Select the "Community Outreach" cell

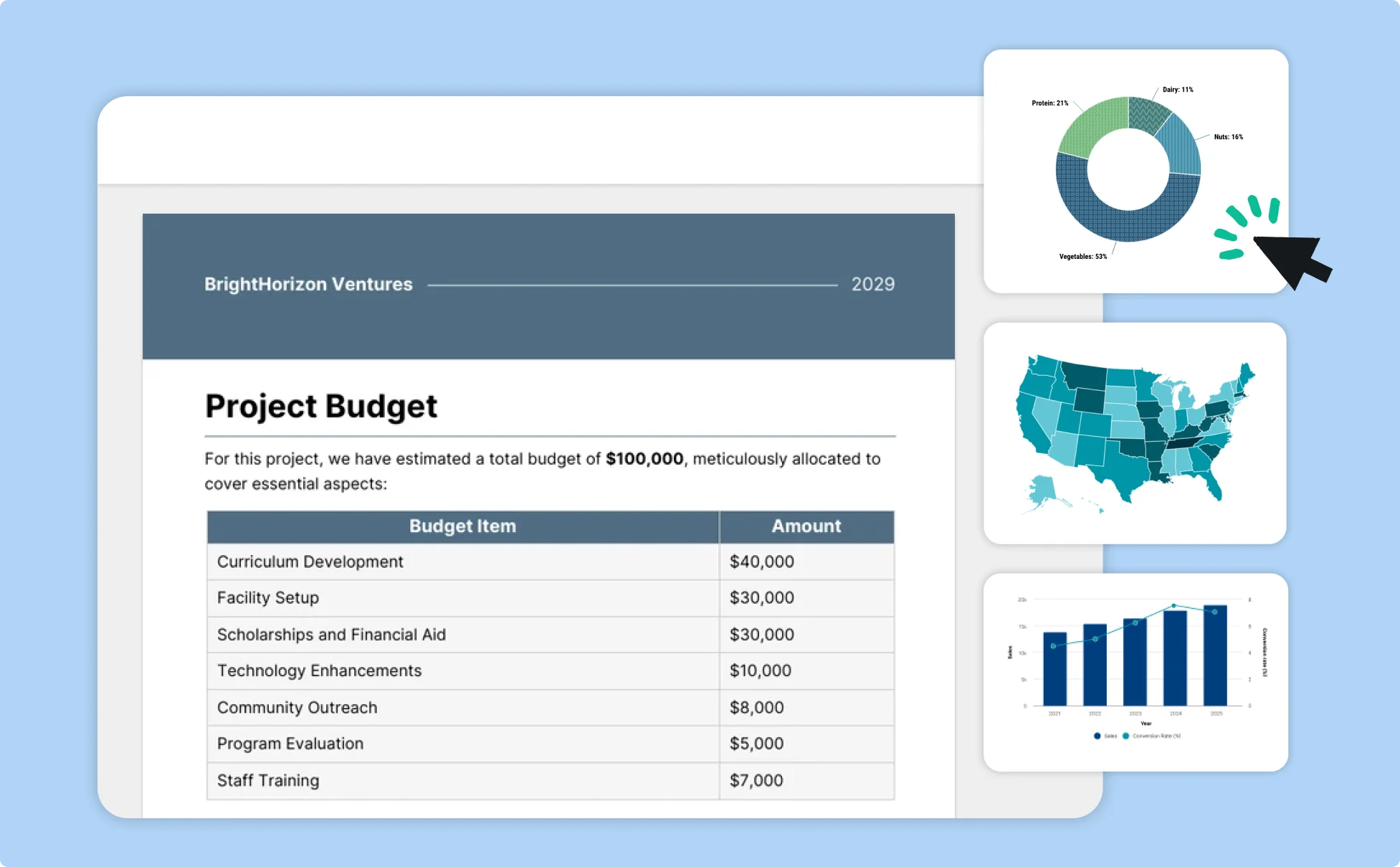[462, 707]
